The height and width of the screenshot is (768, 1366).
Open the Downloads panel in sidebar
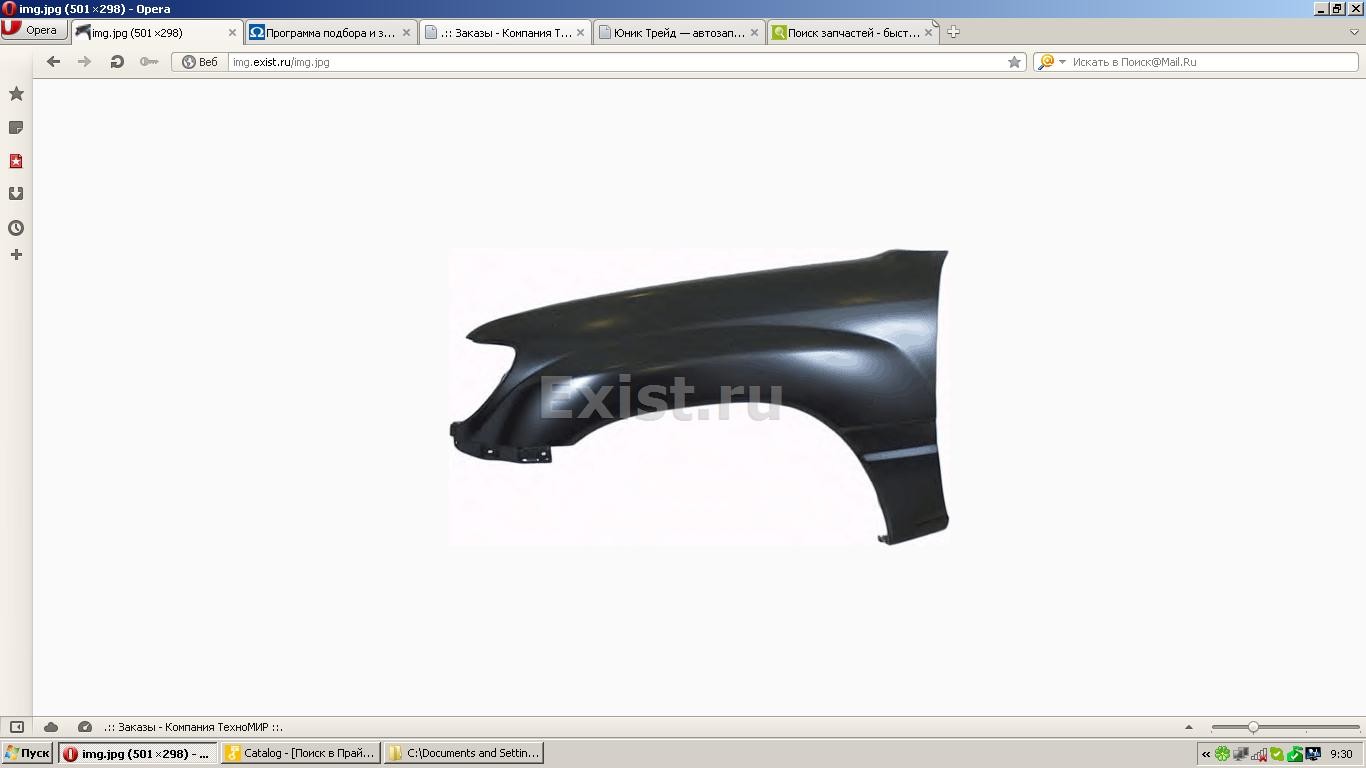pyautogui.click(x=16, y=194)
